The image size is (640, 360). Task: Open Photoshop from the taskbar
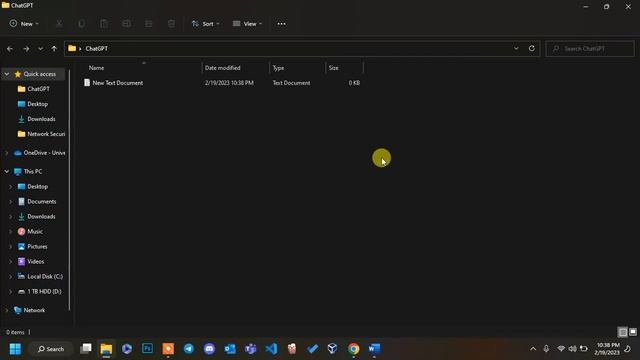pos(147,349)
